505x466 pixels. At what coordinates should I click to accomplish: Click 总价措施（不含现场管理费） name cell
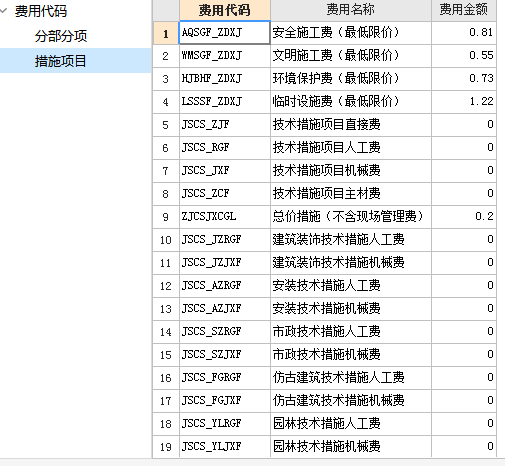coord(351,217)
